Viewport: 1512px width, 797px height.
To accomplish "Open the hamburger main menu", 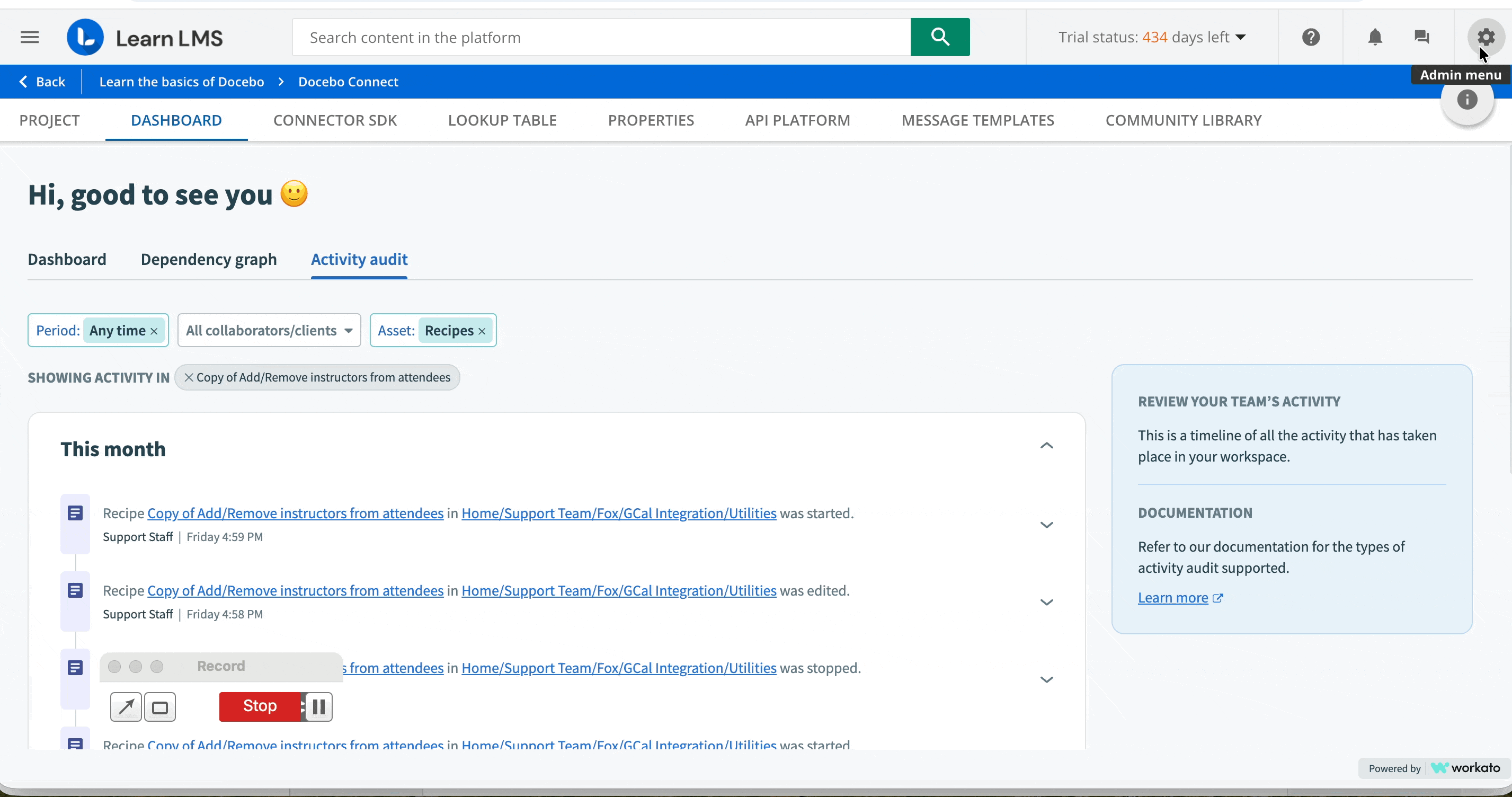I will (x=29, y=38).
